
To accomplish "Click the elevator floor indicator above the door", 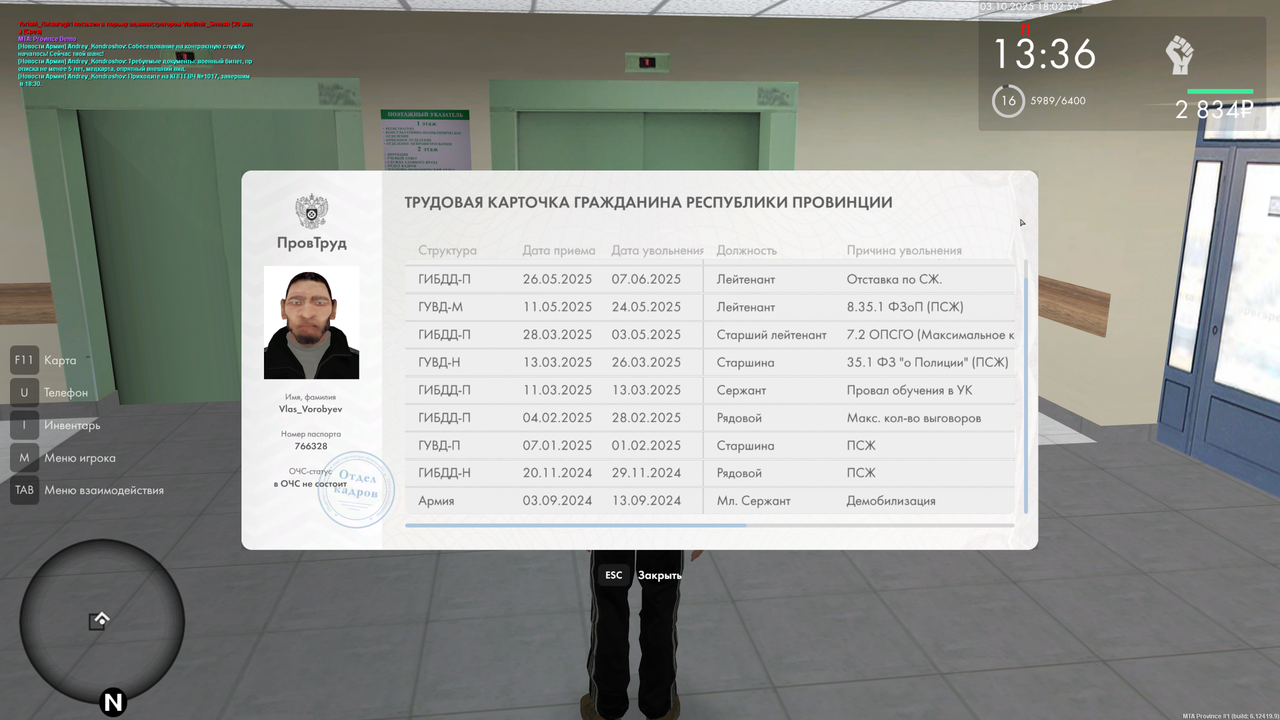I will pos(646,62).
